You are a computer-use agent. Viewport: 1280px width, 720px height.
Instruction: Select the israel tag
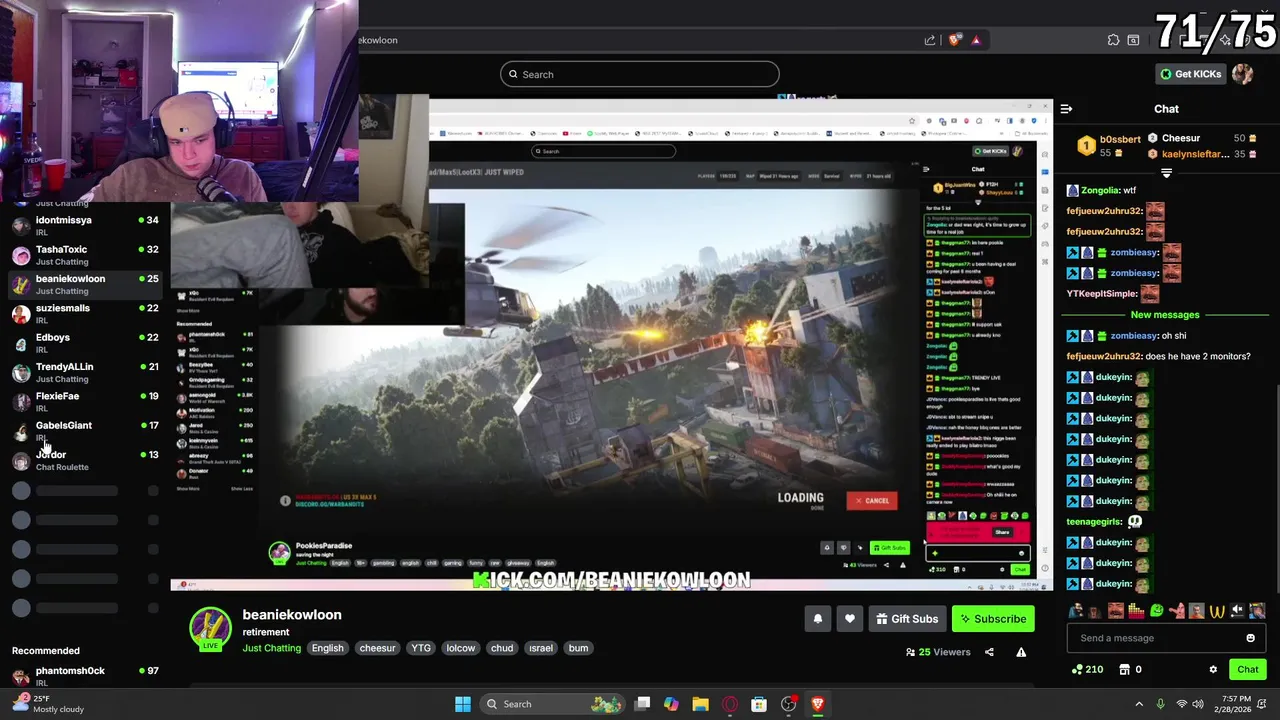[x=541, y=648]
